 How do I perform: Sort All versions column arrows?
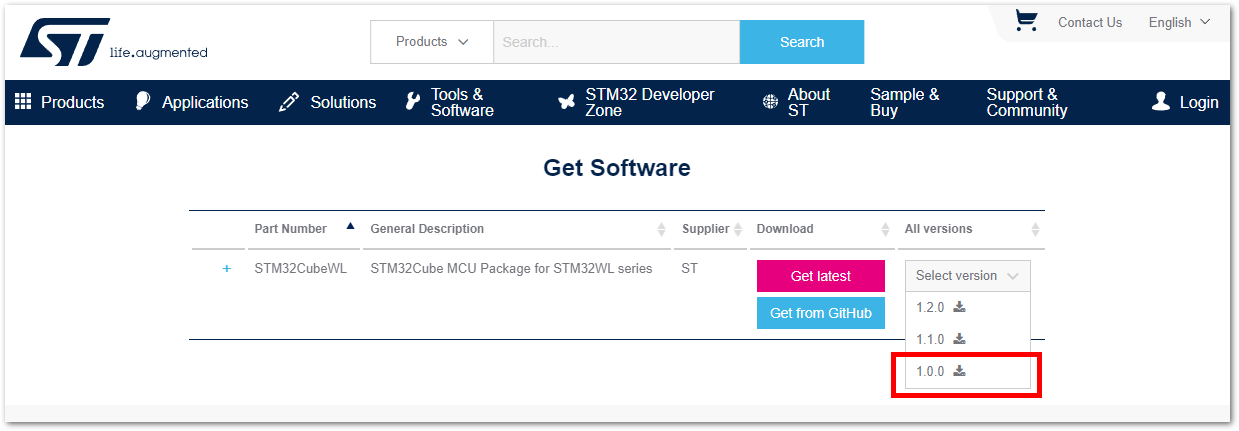point(1035,229)
